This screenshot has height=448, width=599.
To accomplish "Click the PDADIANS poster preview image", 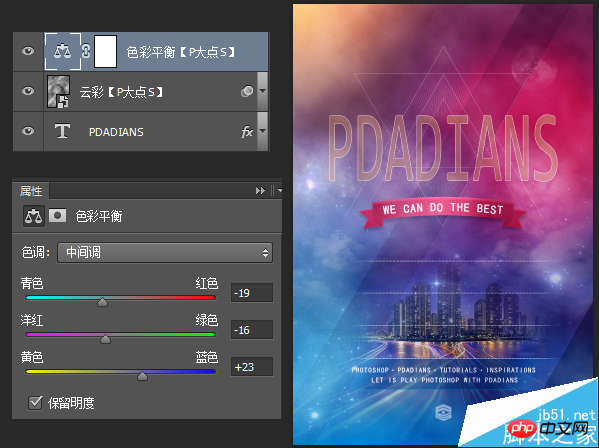I will point(442,224).
